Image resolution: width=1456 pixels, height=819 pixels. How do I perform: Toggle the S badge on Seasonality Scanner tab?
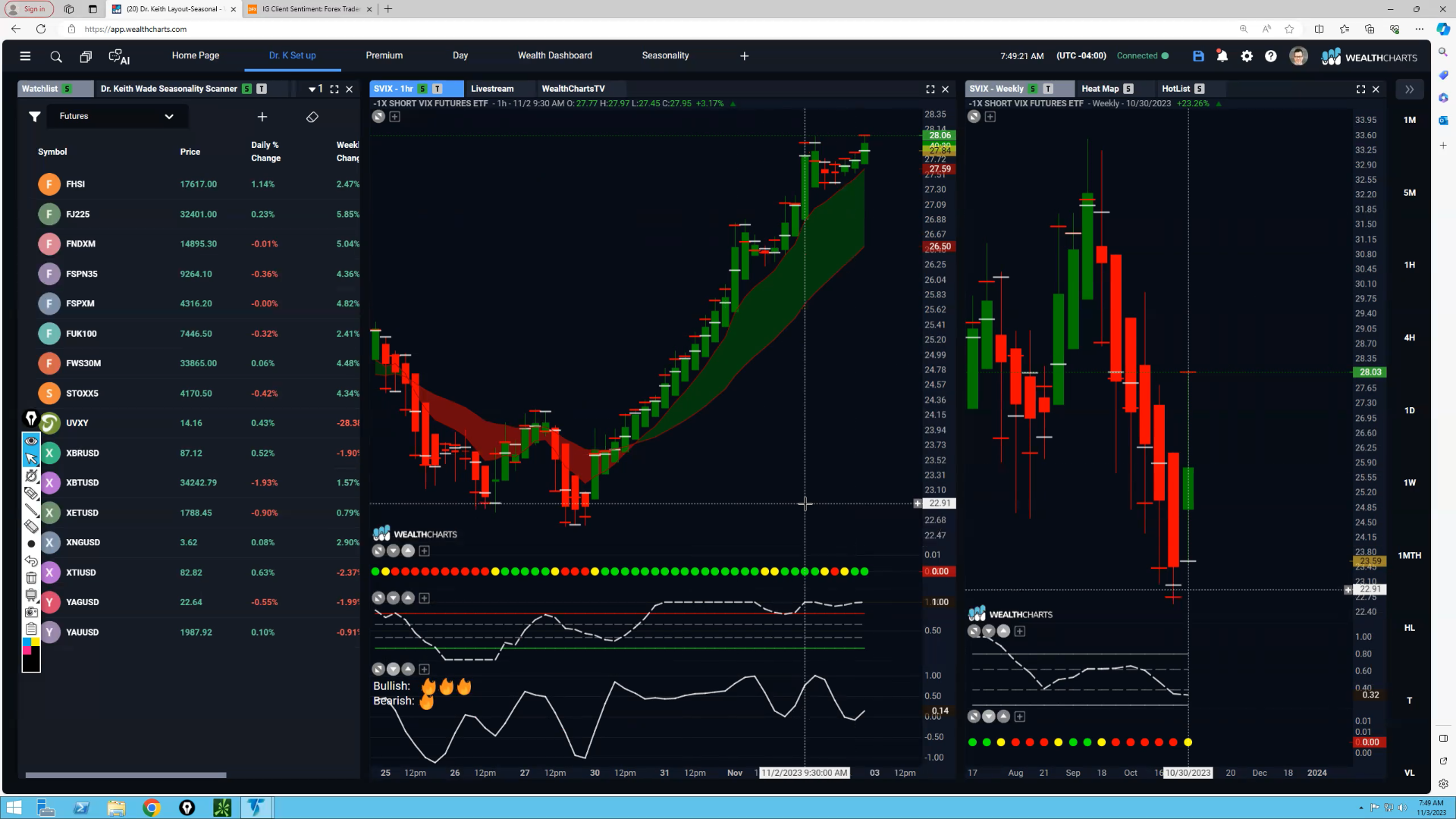pos(246,89)
